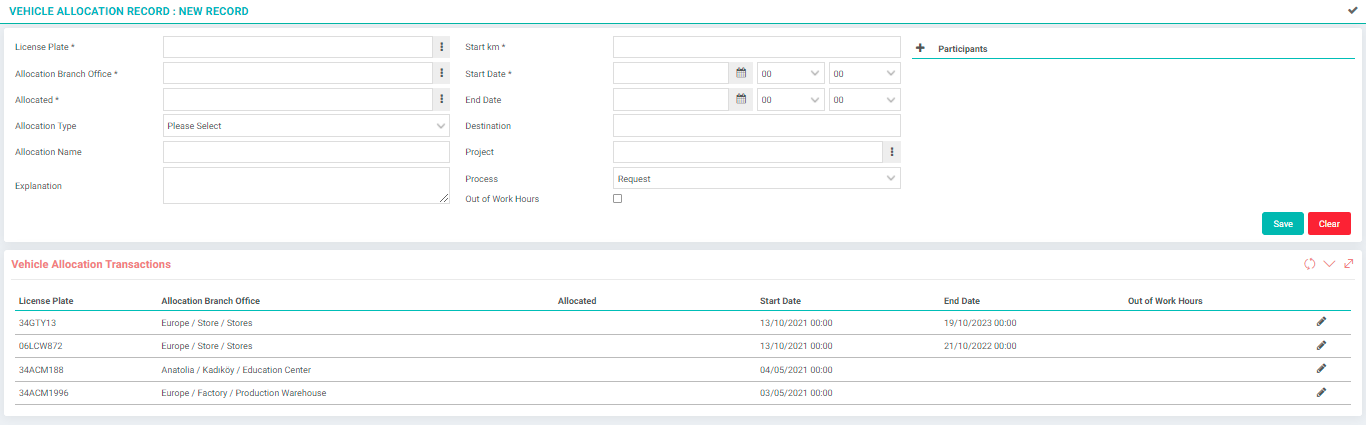Open Start Date calendar picker
Image resolution: width=1366 pixels, height=425 pixels.
click(x=741, y=73)
